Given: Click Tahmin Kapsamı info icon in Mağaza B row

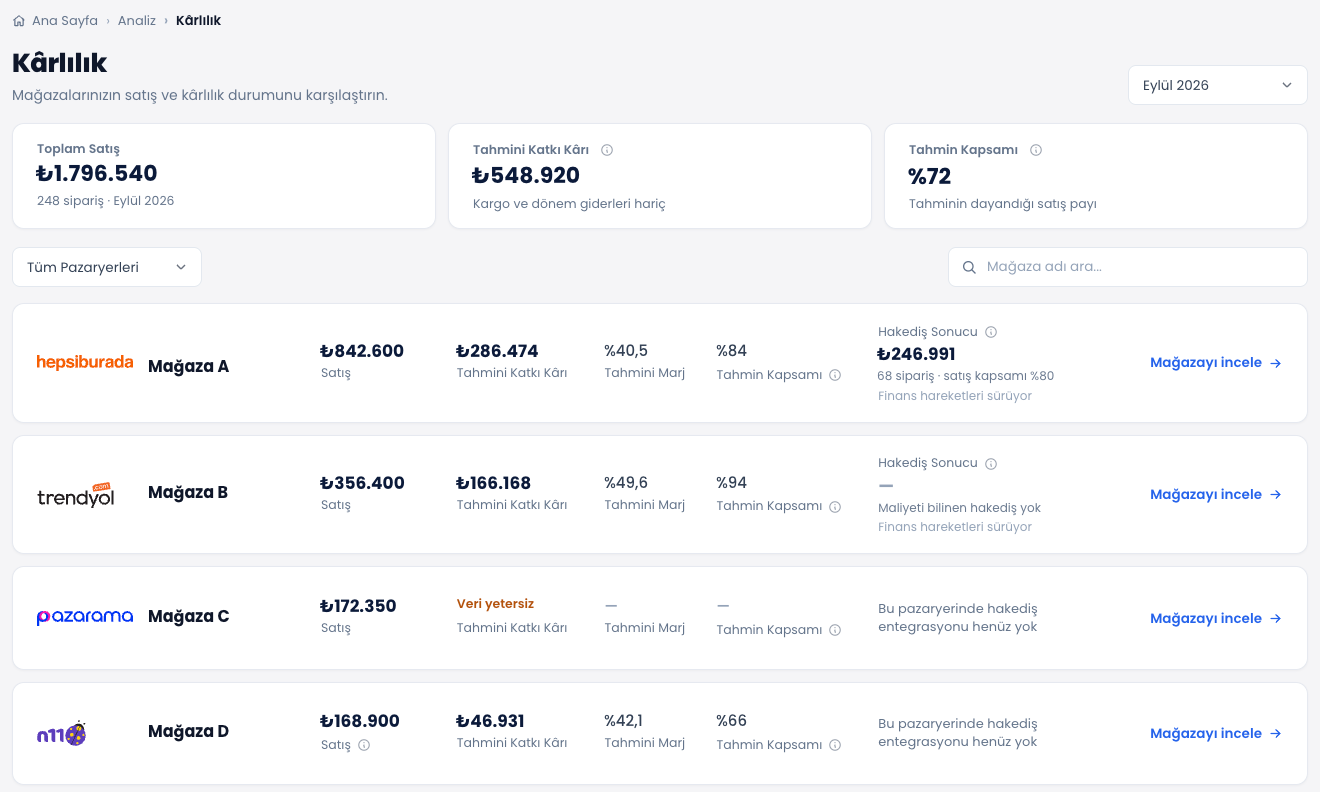Looking at the screenshot, I should 835,507.
